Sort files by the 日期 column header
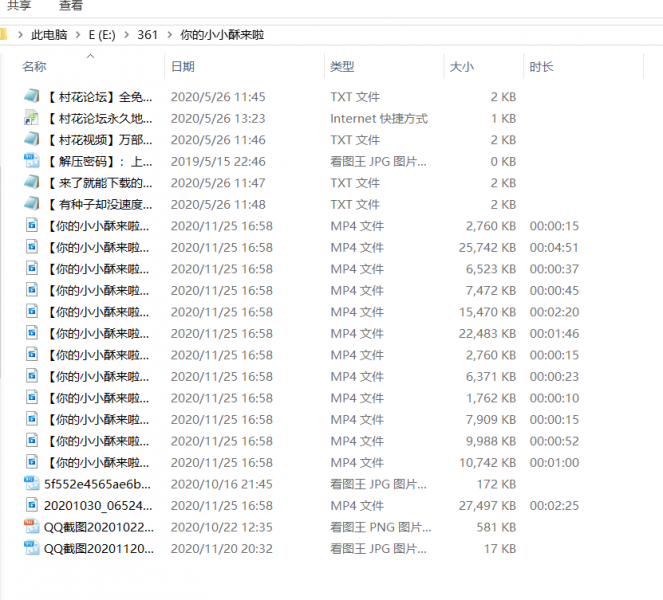663x600 pixels. pyautogui.click(x=183, y=67)
